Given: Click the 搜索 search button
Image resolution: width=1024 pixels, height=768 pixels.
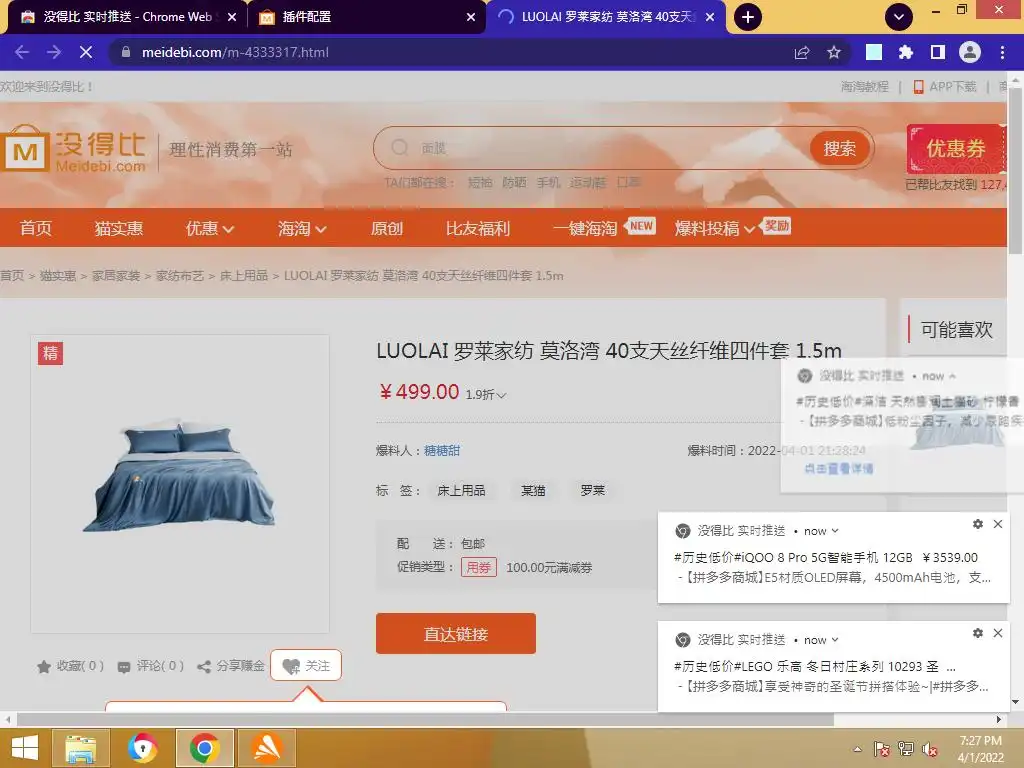Looking at the screenshot, I should [840, 148].
